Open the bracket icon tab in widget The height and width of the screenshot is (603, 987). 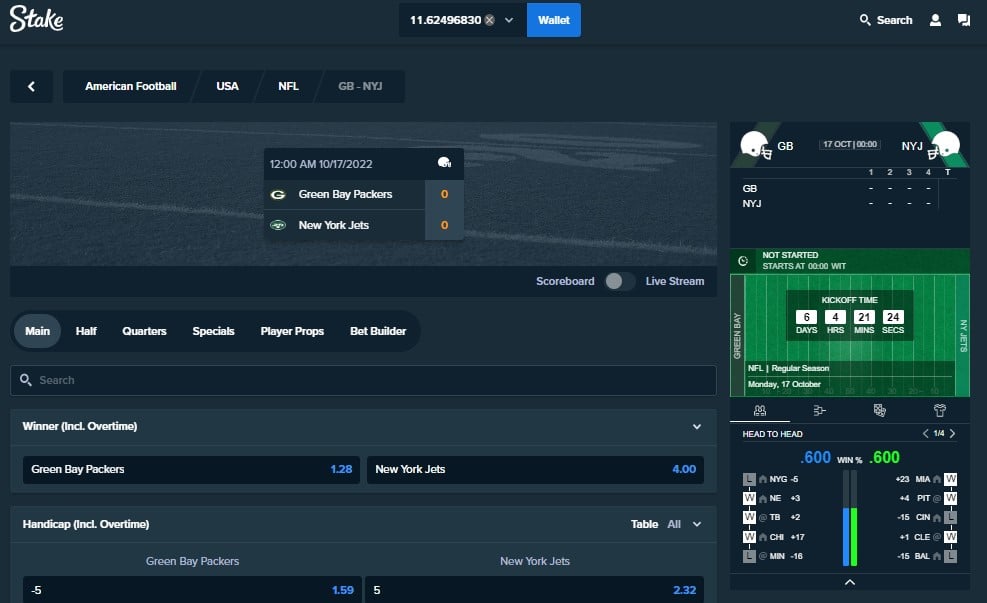[x=819, y=410]
